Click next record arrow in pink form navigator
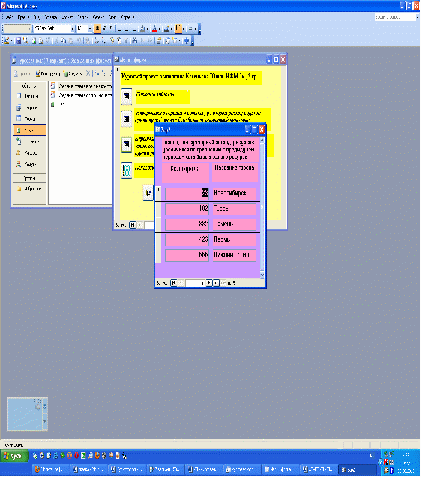Viewport: 421px width, 477px height. point(209,283)
